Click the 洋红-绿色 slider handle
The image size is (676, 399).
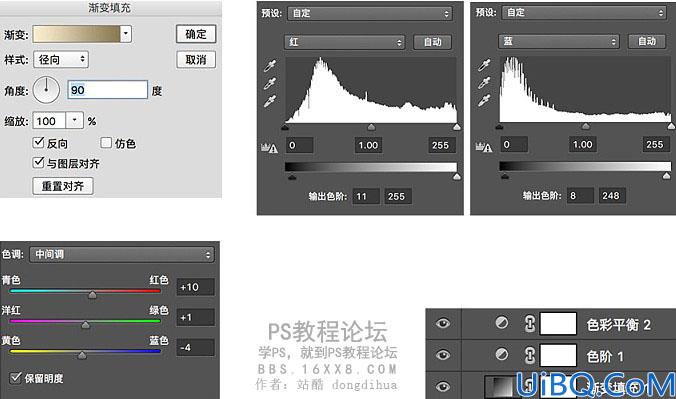pyautogui.click(x=85, y=325)
